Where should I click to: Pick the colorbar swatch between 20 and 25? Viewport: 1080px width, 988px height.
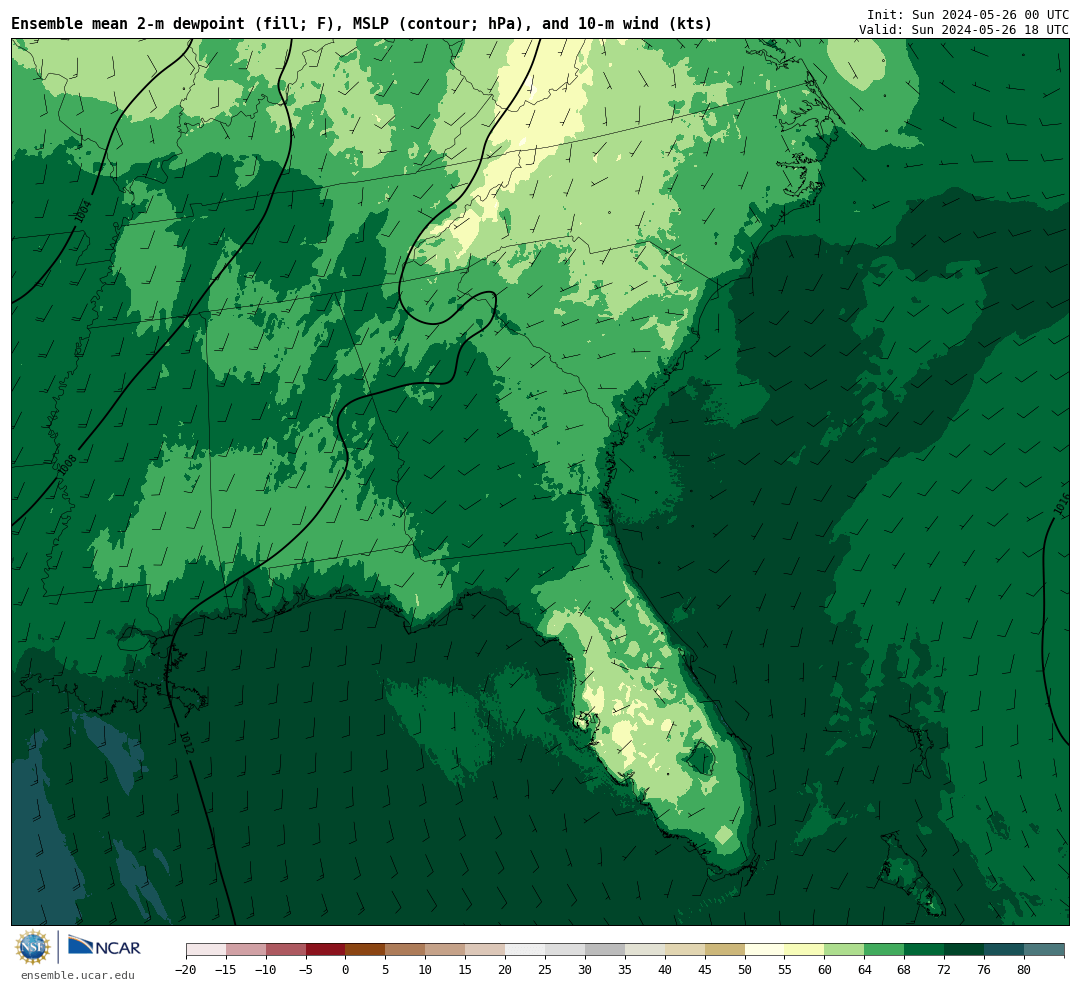coord(526,950)
